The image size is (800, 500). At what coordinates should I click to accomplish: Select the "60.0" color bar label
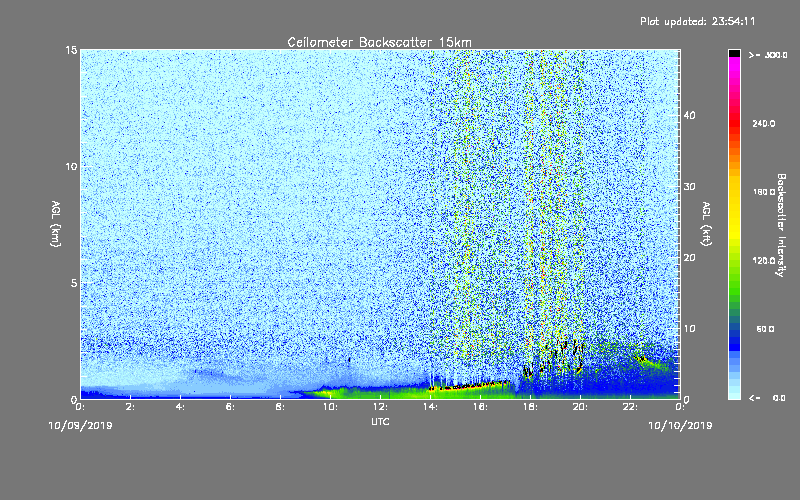pyautogui.click(x=765, y=329)
